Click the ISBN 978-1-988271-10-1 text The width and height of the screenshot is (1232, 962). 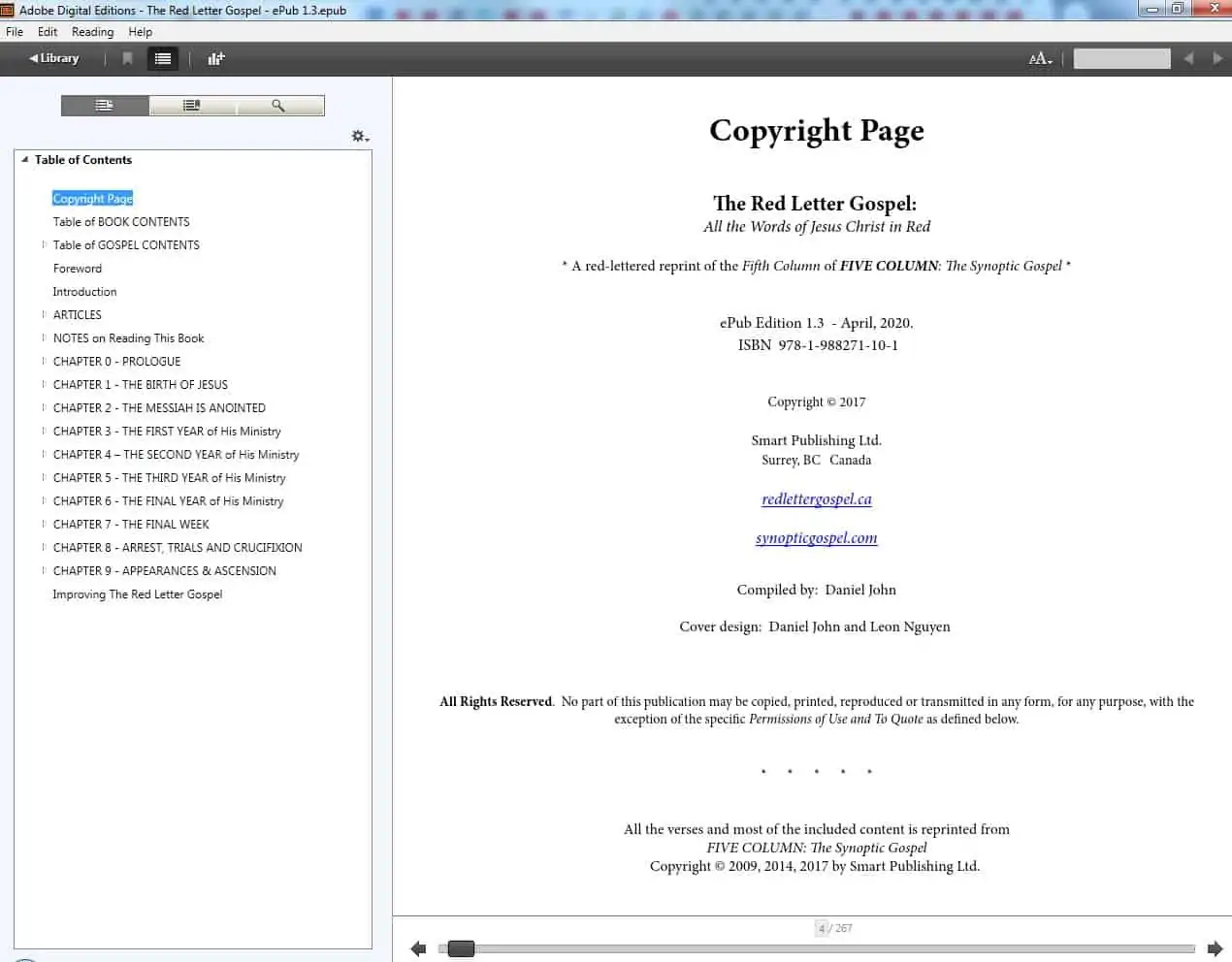pyautogui.click(x=818, y=345)
